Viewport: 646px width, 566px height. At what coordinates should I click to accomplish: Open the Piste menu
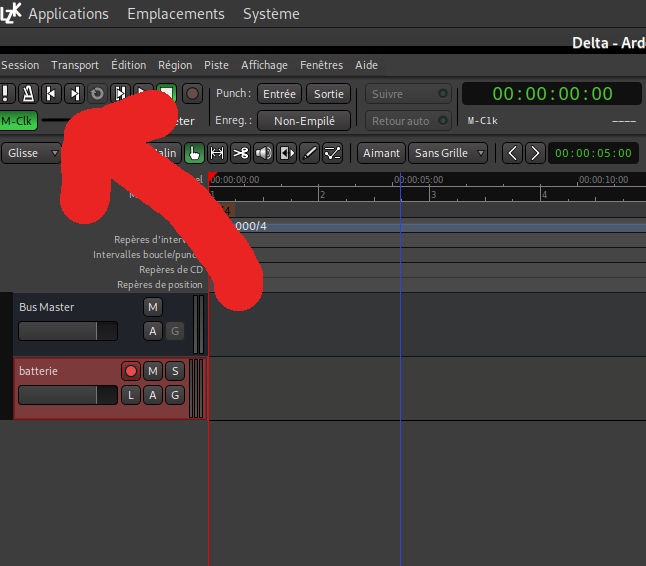click(x=216, y=65)
